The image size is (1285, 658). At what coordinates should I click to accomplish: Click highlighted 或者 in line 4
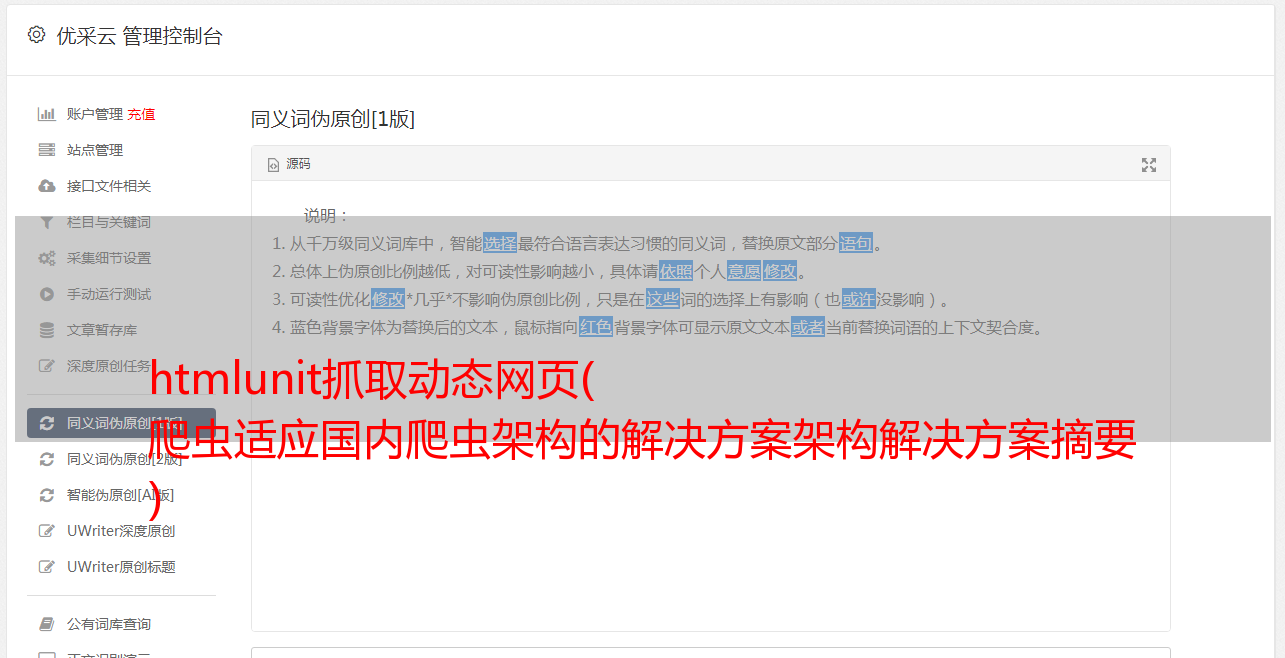coord(808,327)
